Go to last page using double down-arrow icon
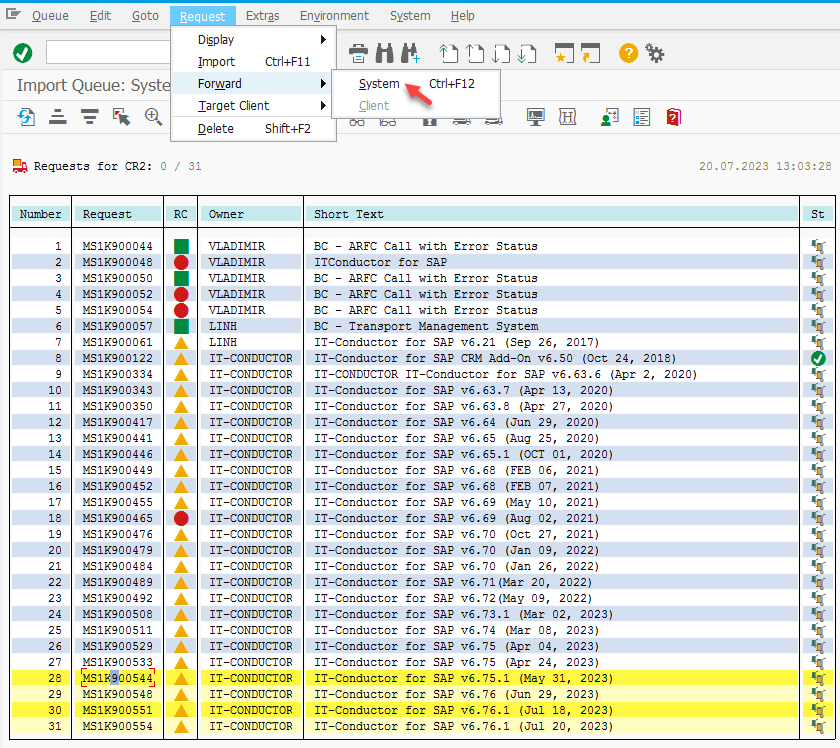The image size is (840, 748). pyautogui.click(x=527, y=53)
